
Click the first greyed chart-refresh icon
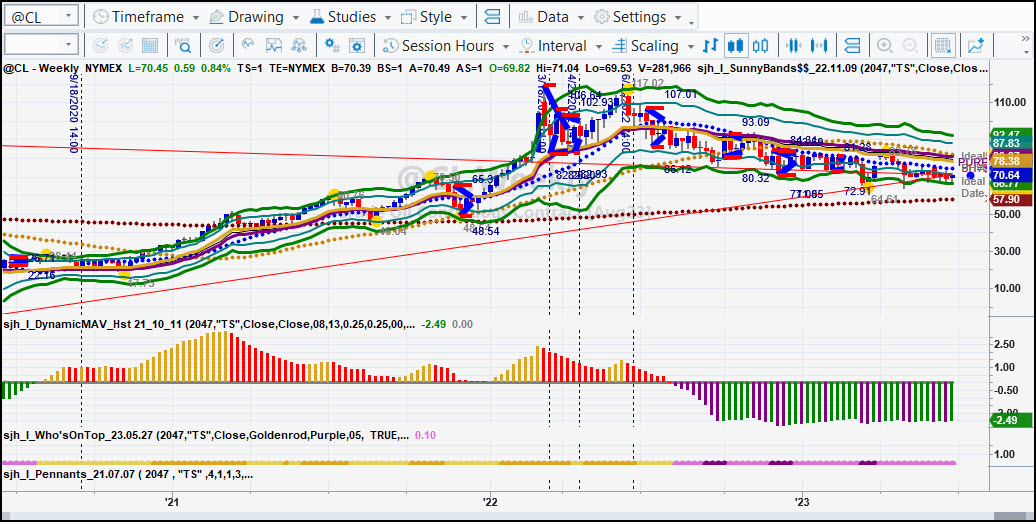[100, 46]
